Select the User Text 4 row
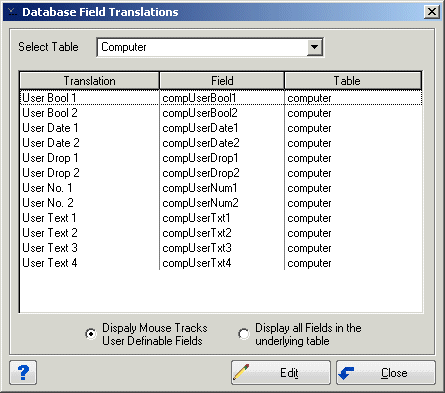Viewport: 445px width, 393px height. [221, 263]
